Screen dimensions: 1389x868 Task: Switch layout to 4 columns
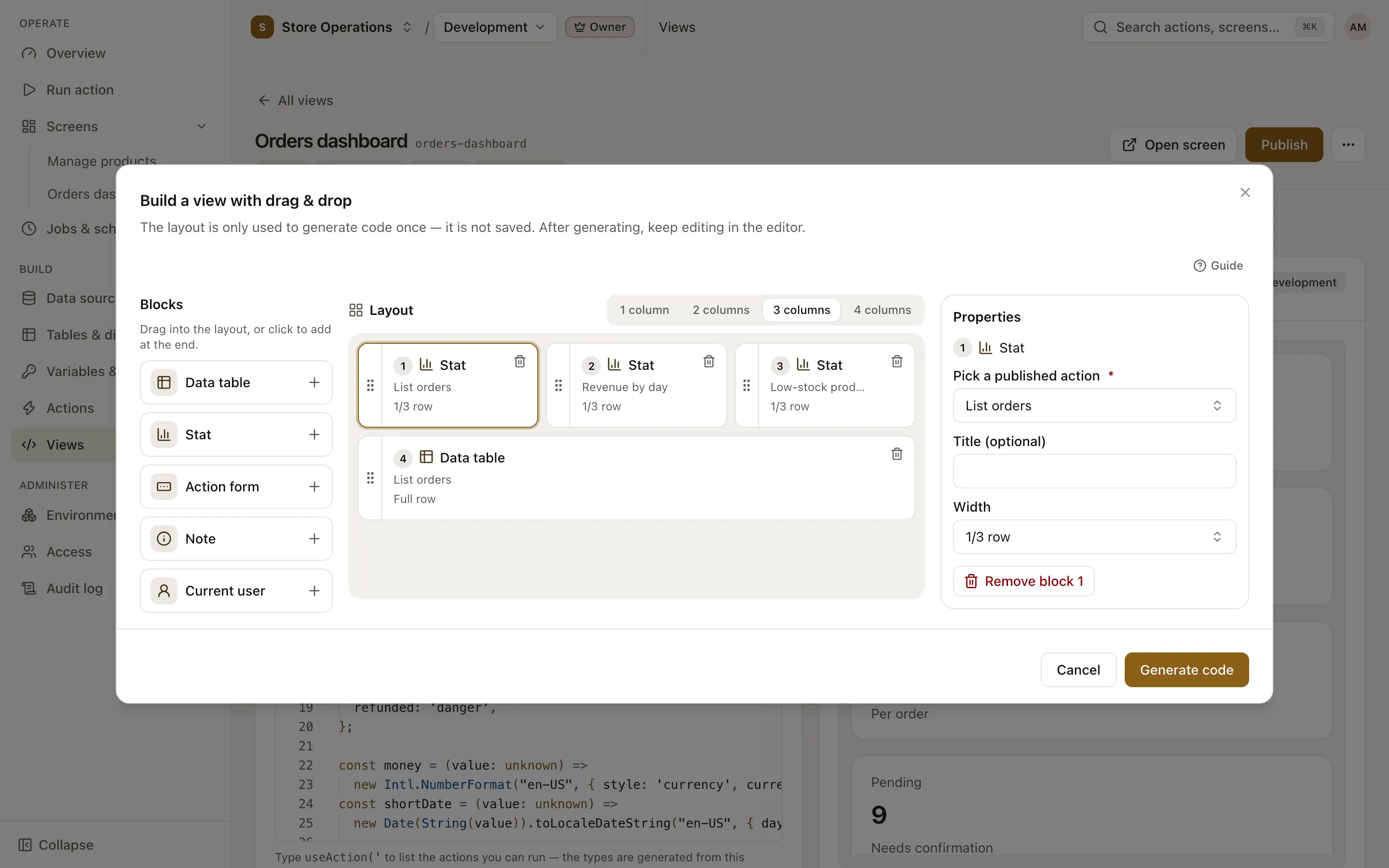[x=882, y=310]
